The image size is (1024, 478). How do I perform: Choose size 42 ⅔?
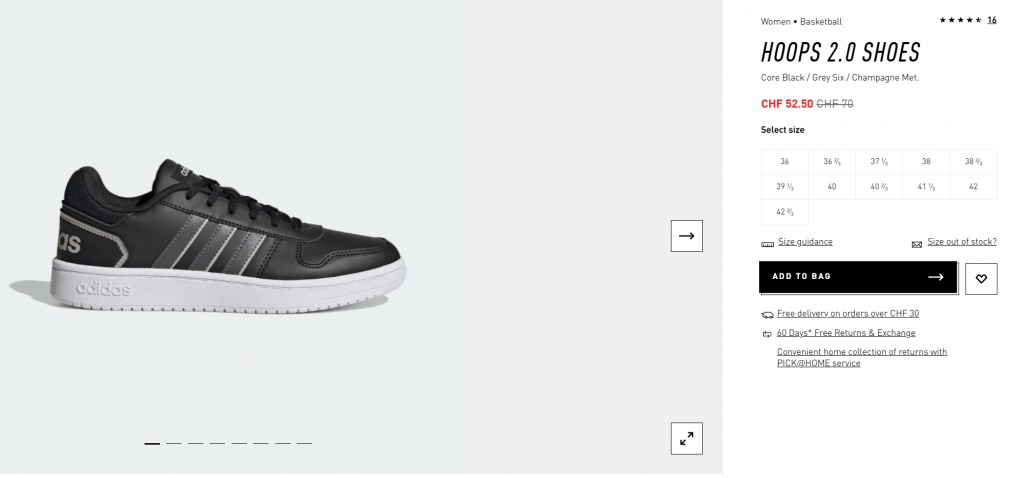click(x=784, y=212)
